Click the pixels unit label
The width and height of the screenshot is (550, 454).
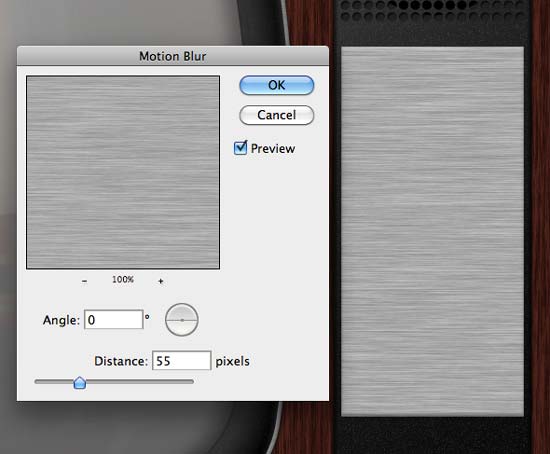click(x=232, y=361)
